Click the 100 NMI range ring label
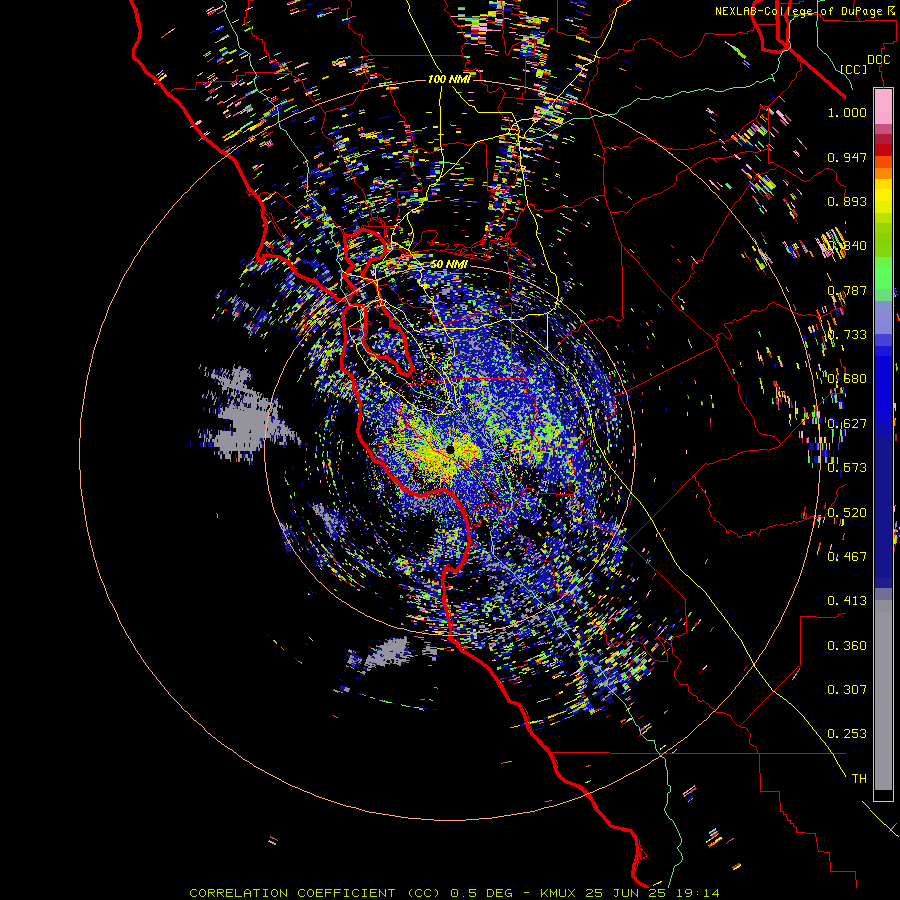Screen dimensions: 900x900 pyautogui.click(x=449, y=79)
